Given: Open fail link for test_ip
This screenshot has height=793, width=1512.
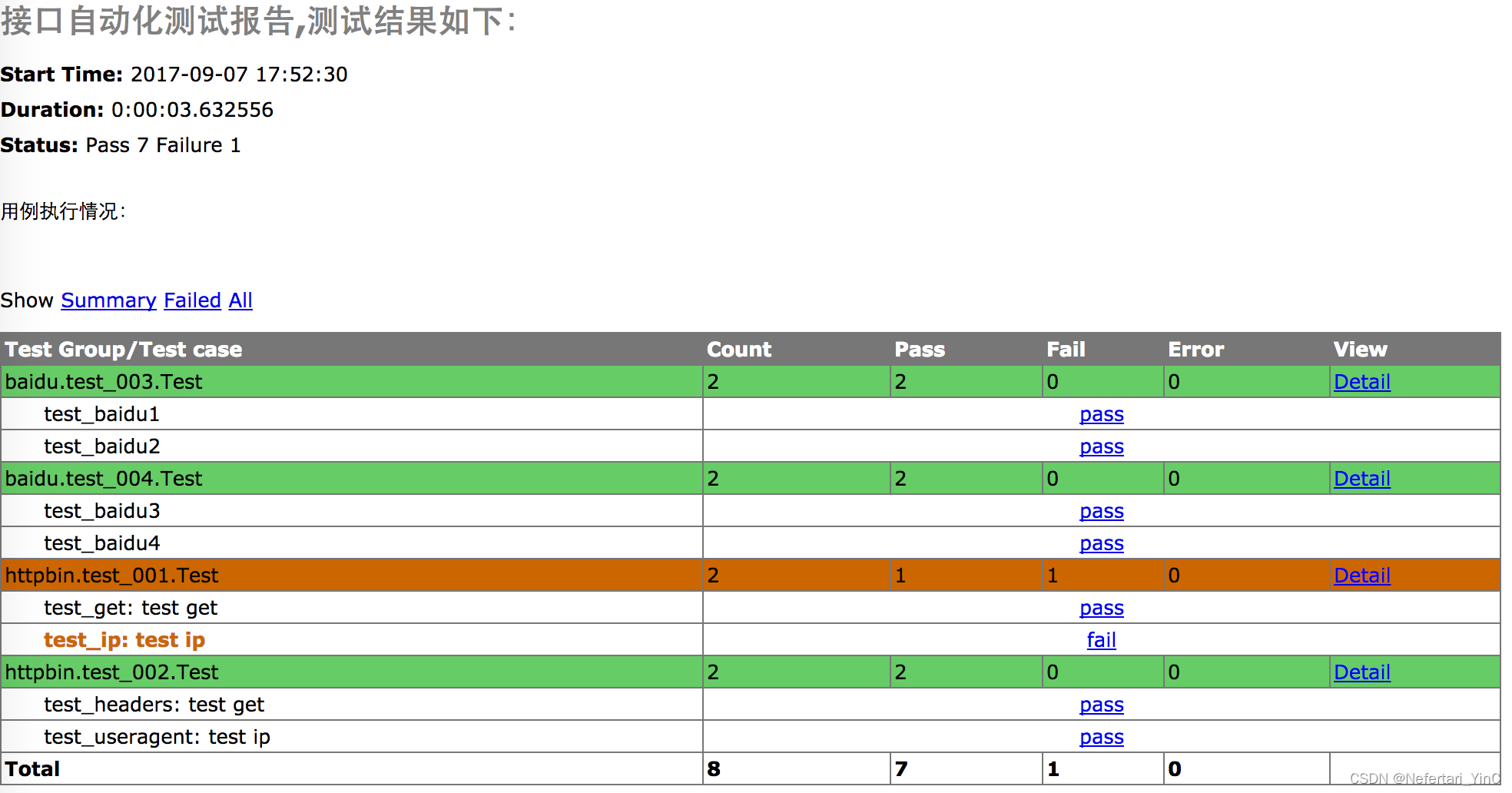Looking at the screenshot, I should (x=1101, y=640).
